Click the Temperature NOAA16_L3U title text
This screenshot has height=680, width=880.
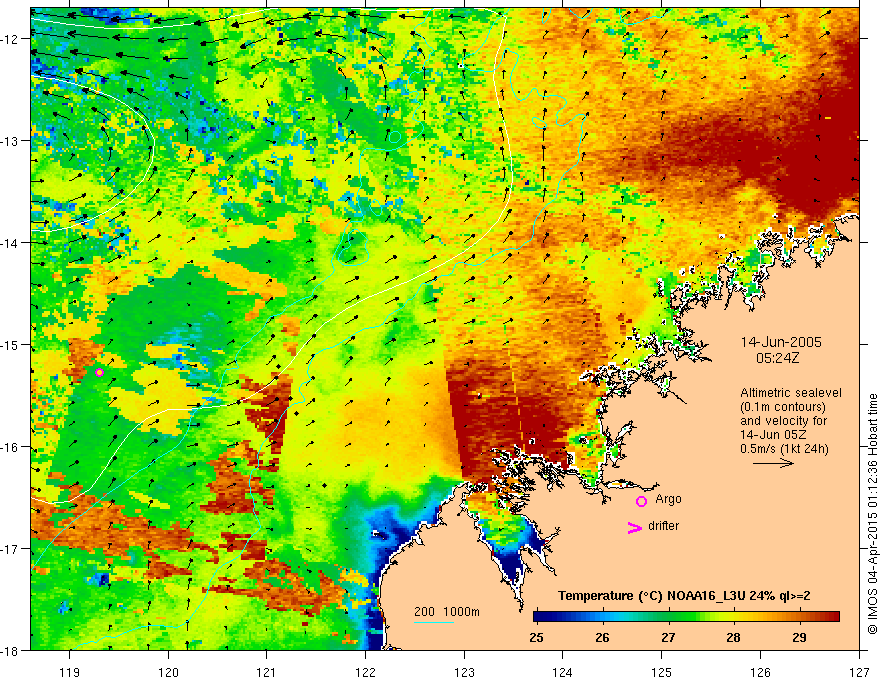(x=684, y=596)
